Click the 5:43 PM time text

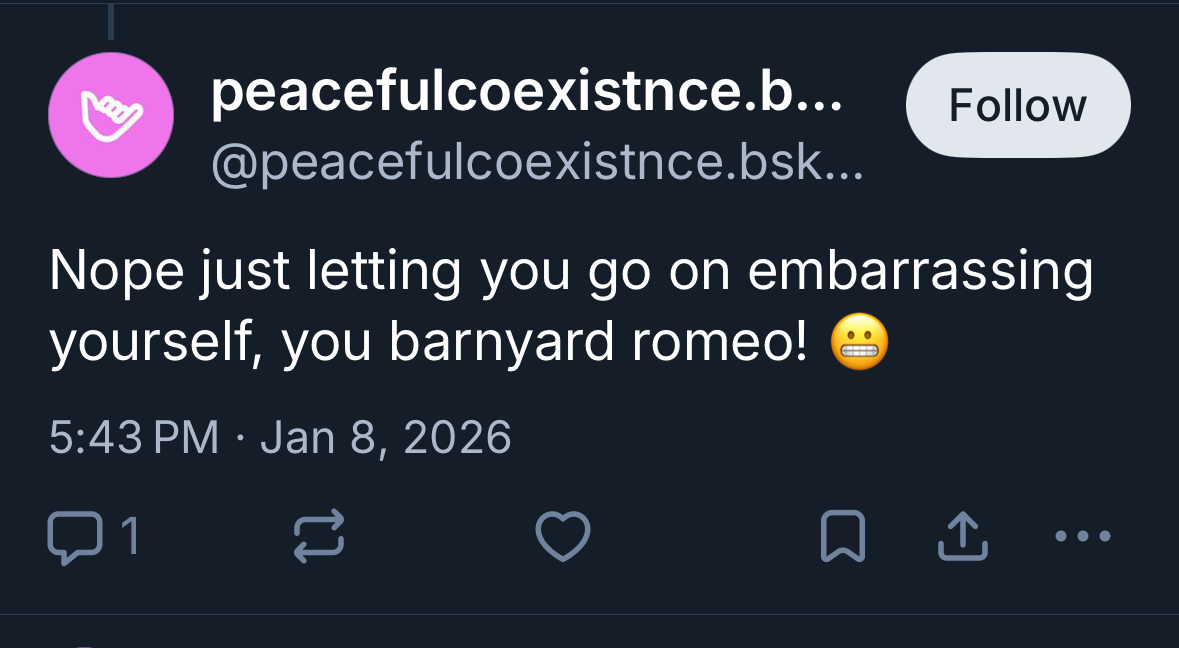point(133,437)
